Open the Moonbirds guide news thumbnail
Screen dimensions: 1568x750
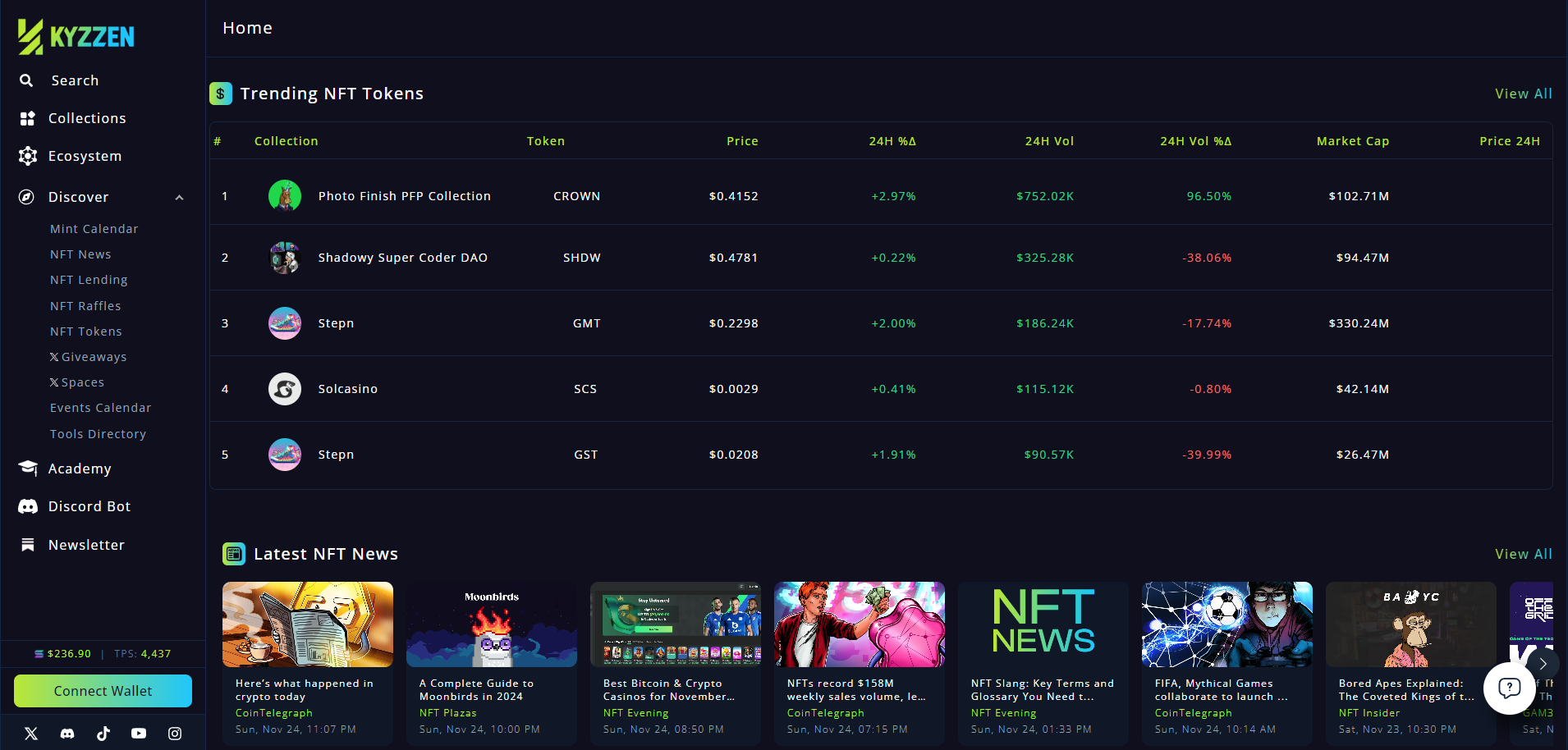tap(492, 624)
